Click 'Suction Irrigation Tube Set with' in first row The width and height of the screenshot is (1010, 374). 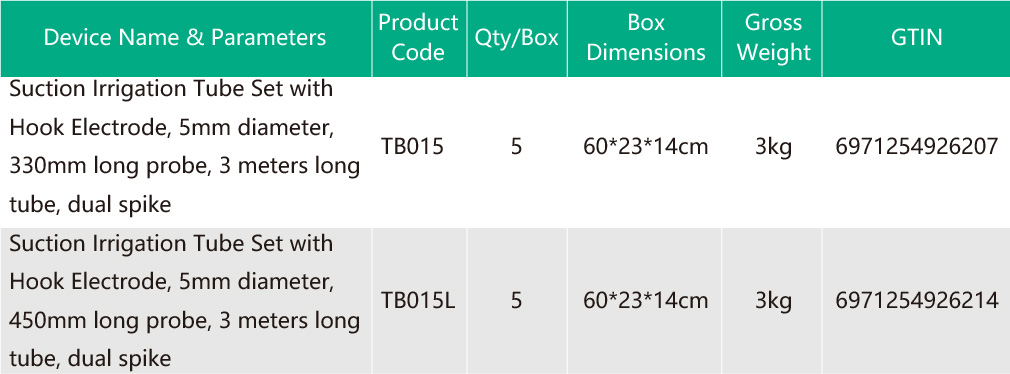(171, 89)
